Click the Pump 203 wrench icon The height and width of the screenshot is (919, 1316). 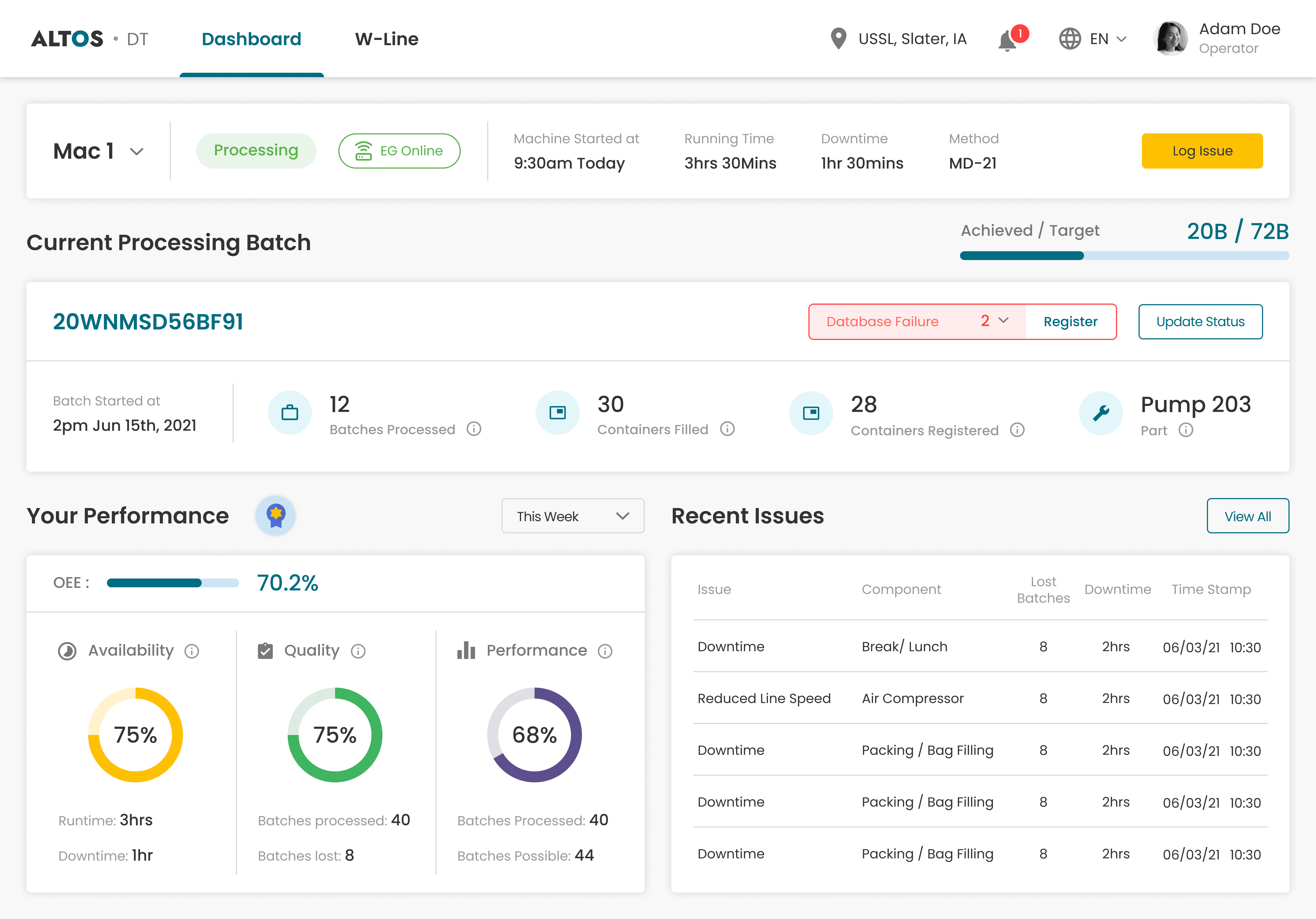tap(1101, 413)
